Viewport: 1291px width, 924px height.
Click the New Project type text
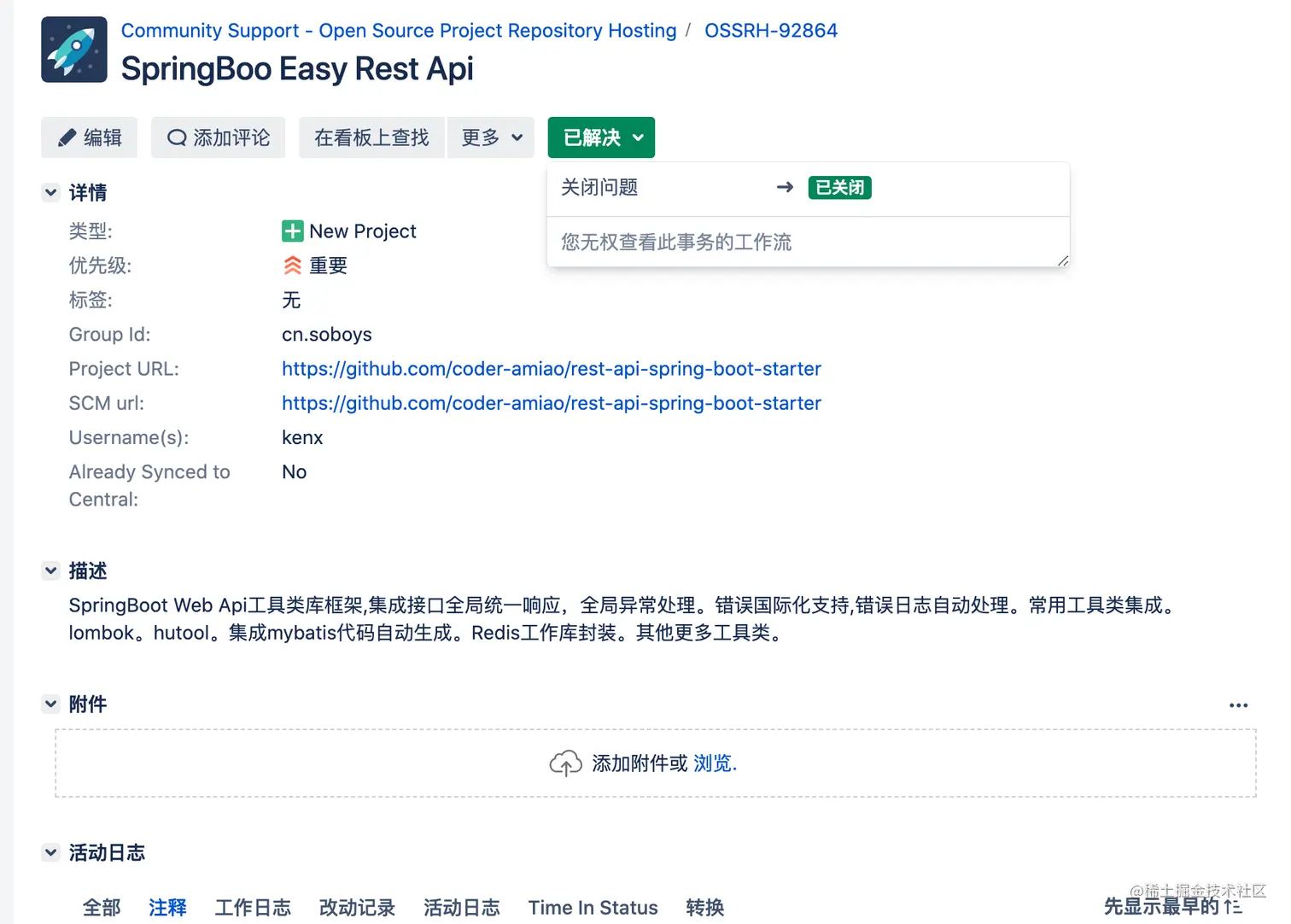click(x=363, y=231)
